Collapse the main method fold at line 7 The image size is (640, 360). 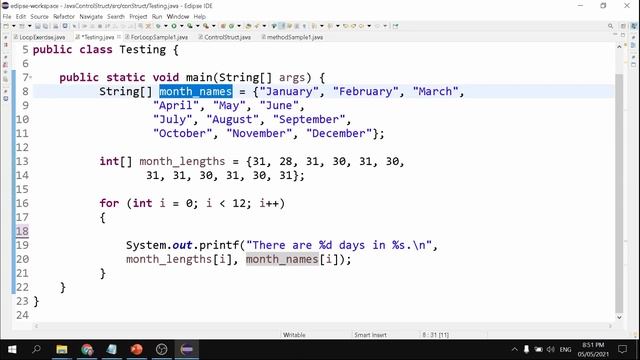(31, 78)
